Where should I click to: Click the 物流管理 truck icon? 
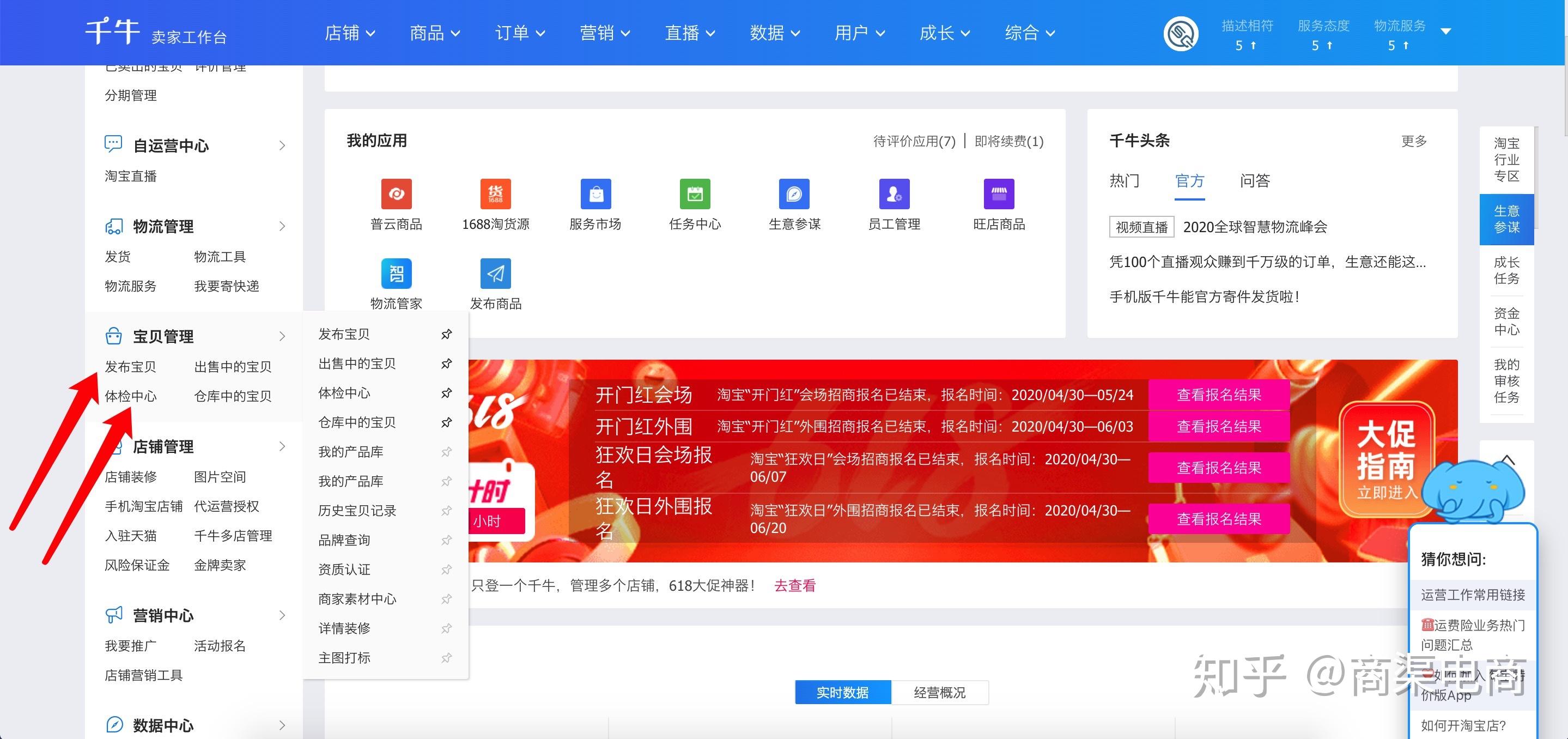click(x=113, y=227)
